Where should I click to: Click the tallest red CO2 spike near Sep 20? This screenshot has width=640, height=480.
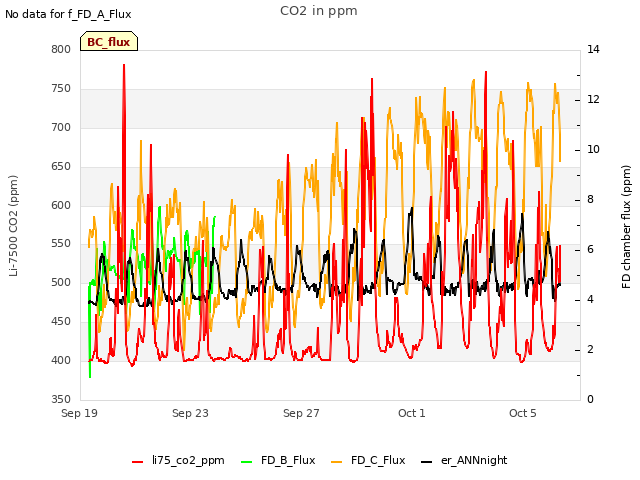coord(124,65)
